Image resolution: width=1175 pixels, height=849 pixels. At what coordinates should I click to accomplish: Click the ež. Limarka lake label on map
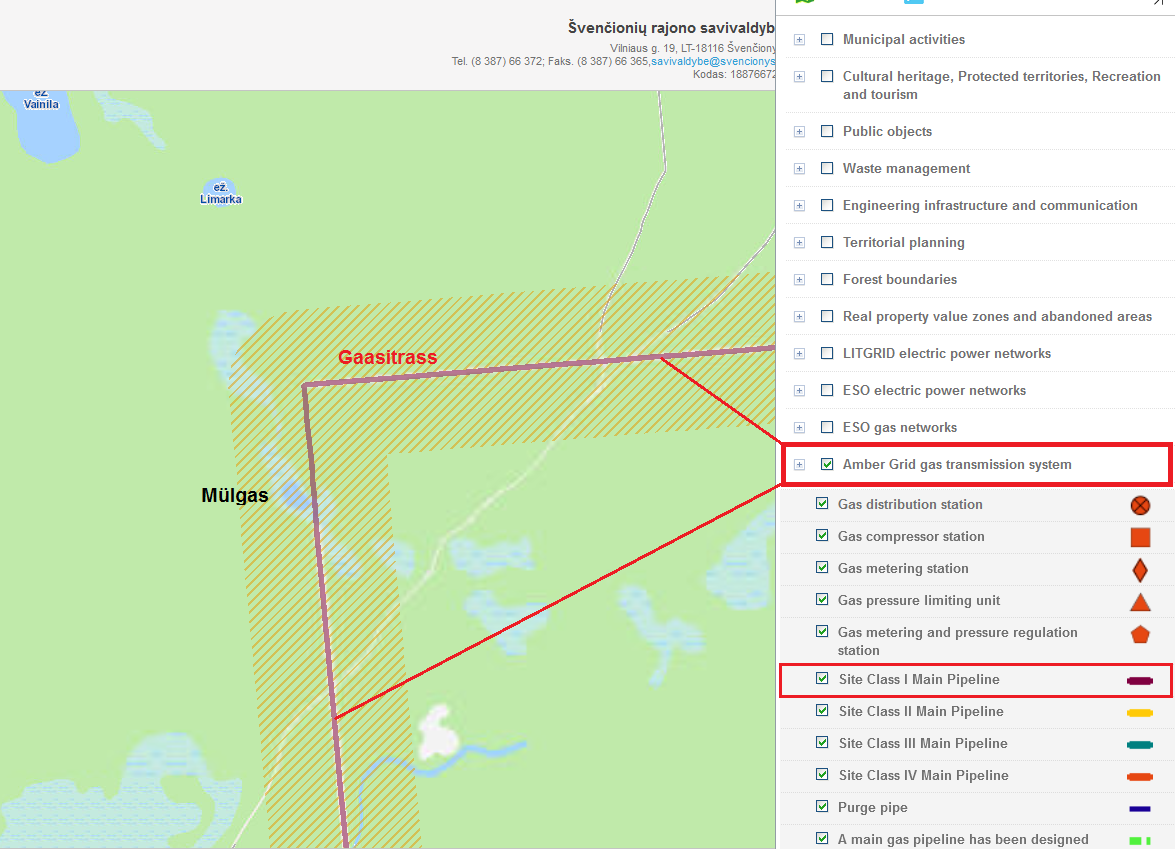pyautogui.click(x=220, y=193)
